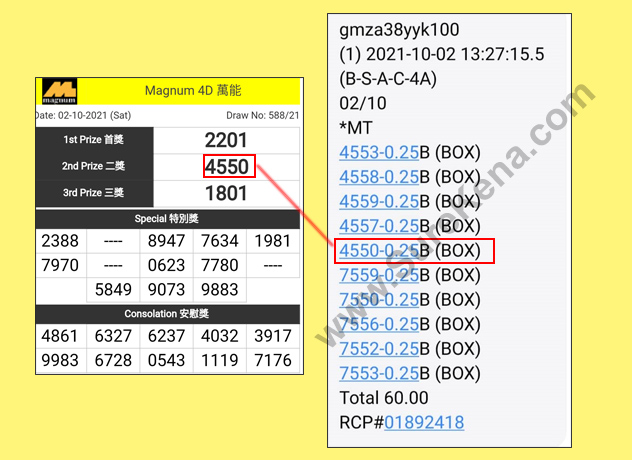
Task: Select consolation number 6728
Action: point(113,360)
